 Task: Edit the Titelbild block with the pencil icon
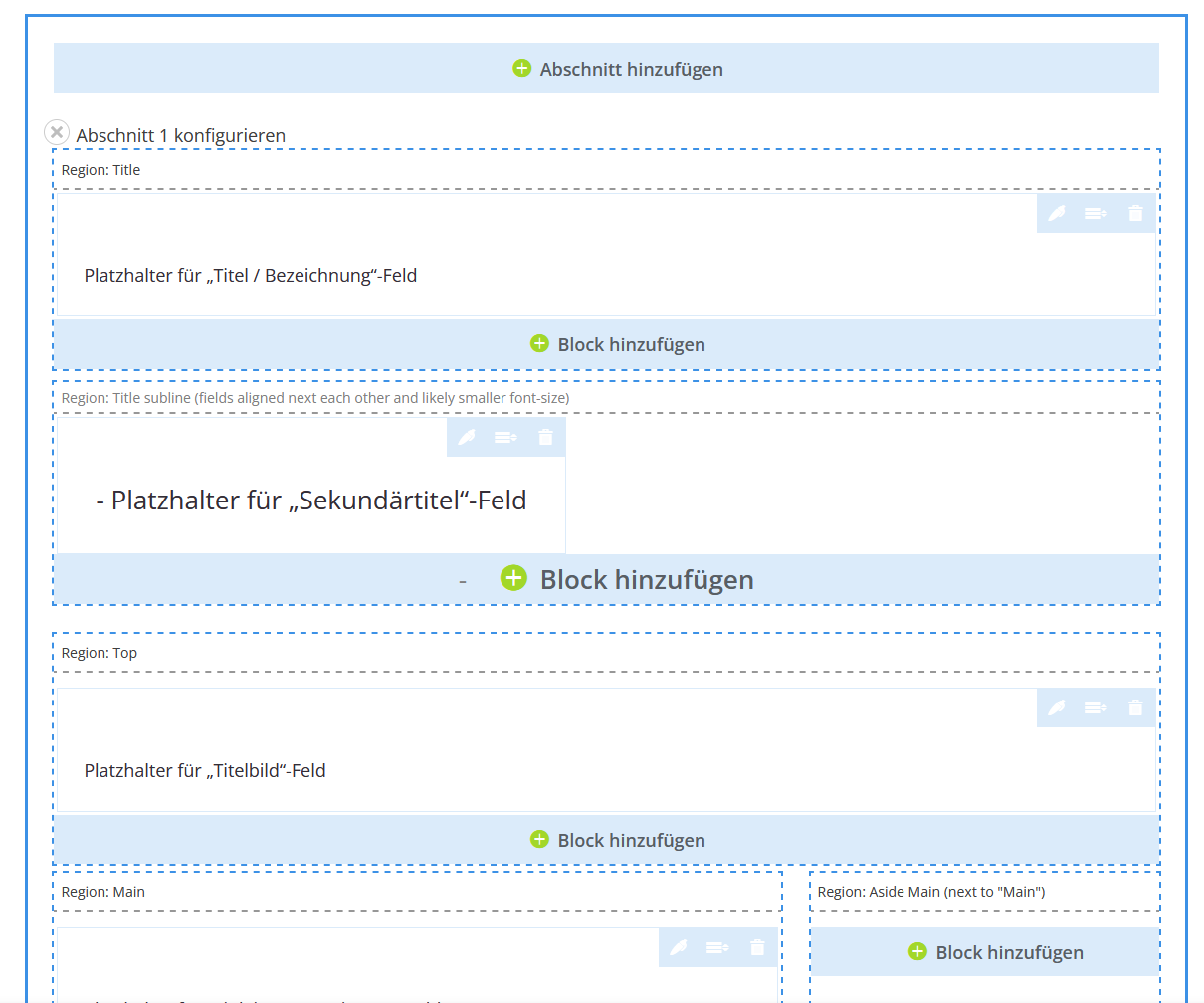(1056, 707)
